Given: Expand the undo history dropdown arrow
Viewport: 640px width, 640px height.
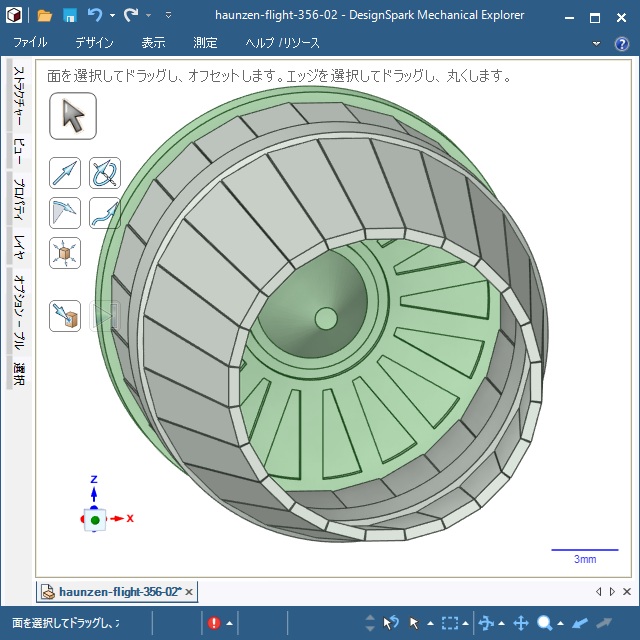Looking at the screenshot, I should 112,16.
